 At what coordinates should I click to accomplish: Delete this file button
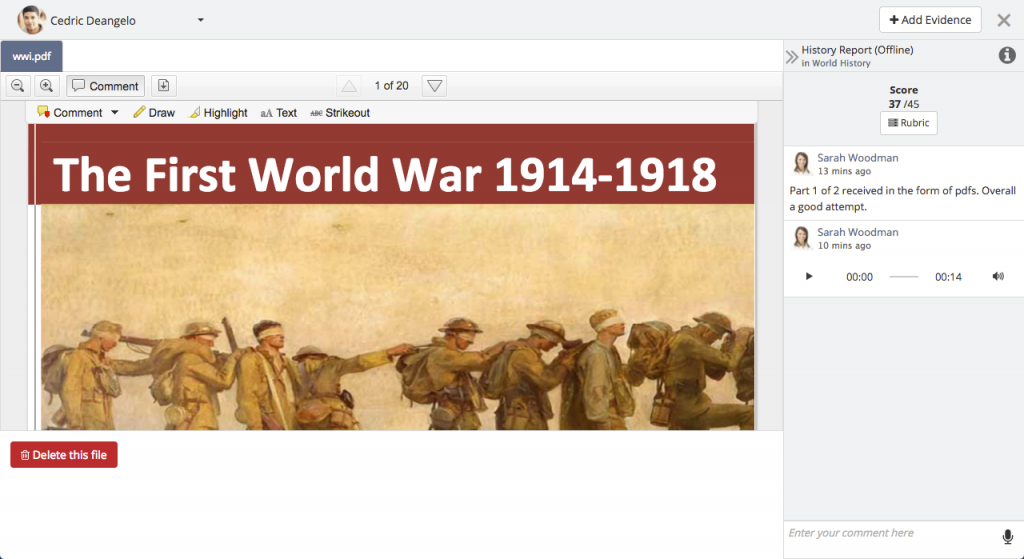click(x=64, y=455)
